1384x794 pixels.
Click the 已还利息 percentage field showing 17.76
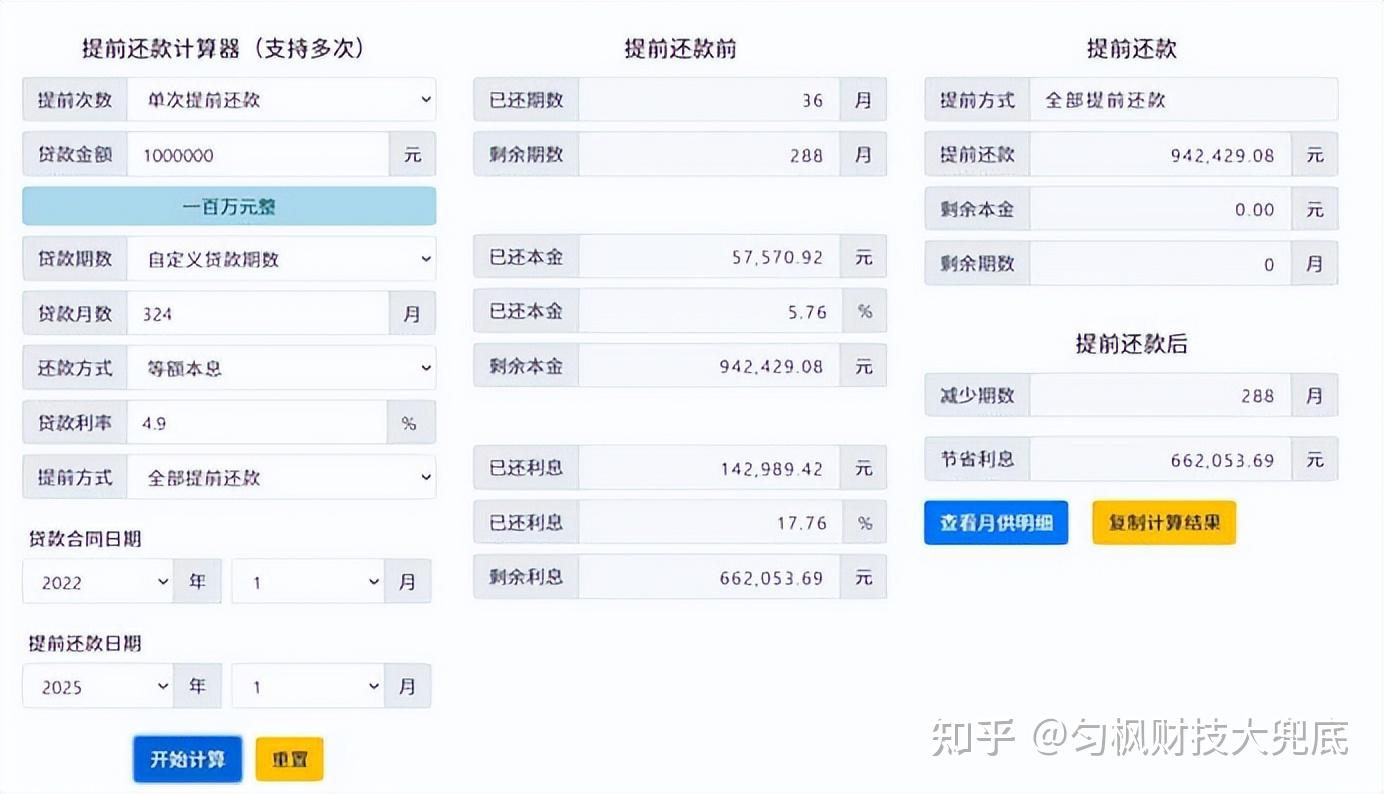(711, 523)
